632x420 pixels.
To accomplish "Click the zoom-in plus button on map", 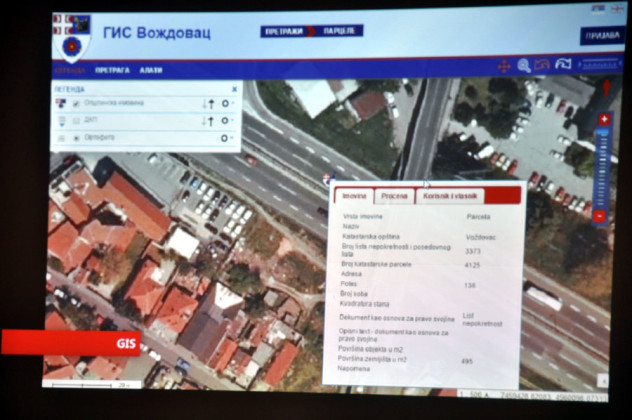I will tap(603, 120).
